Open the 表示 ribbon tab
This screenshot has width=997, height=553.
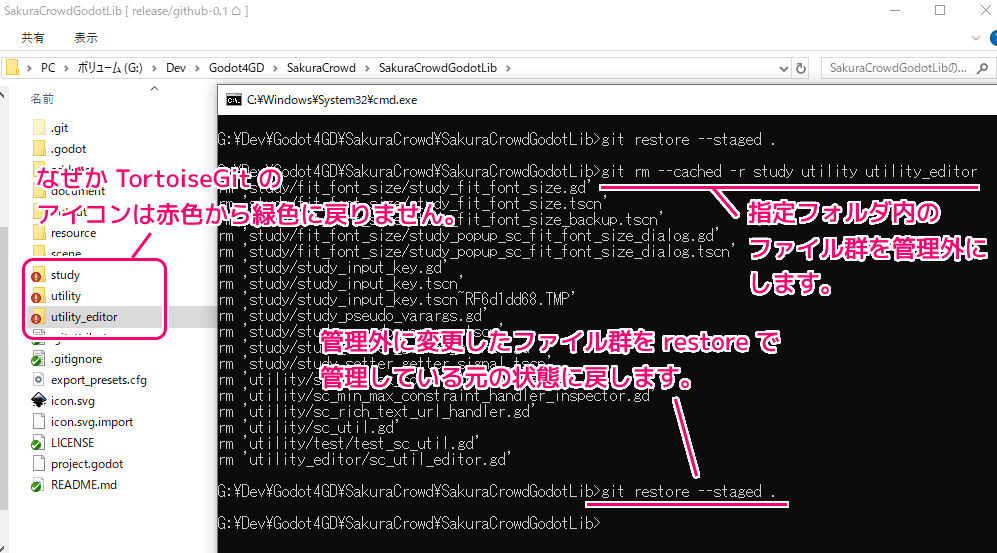tap(86, 38)
